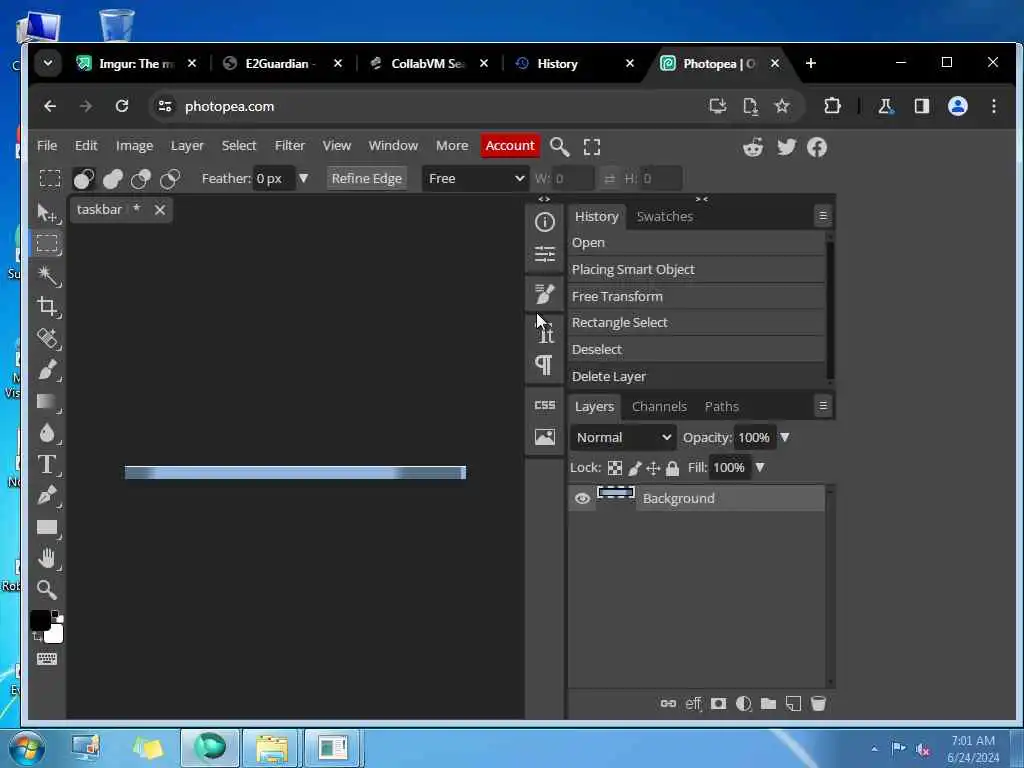The height and width of the screenshot is (768, 1024).
Task: Open Photopea Facebook link icon
Action: point(817,147)
